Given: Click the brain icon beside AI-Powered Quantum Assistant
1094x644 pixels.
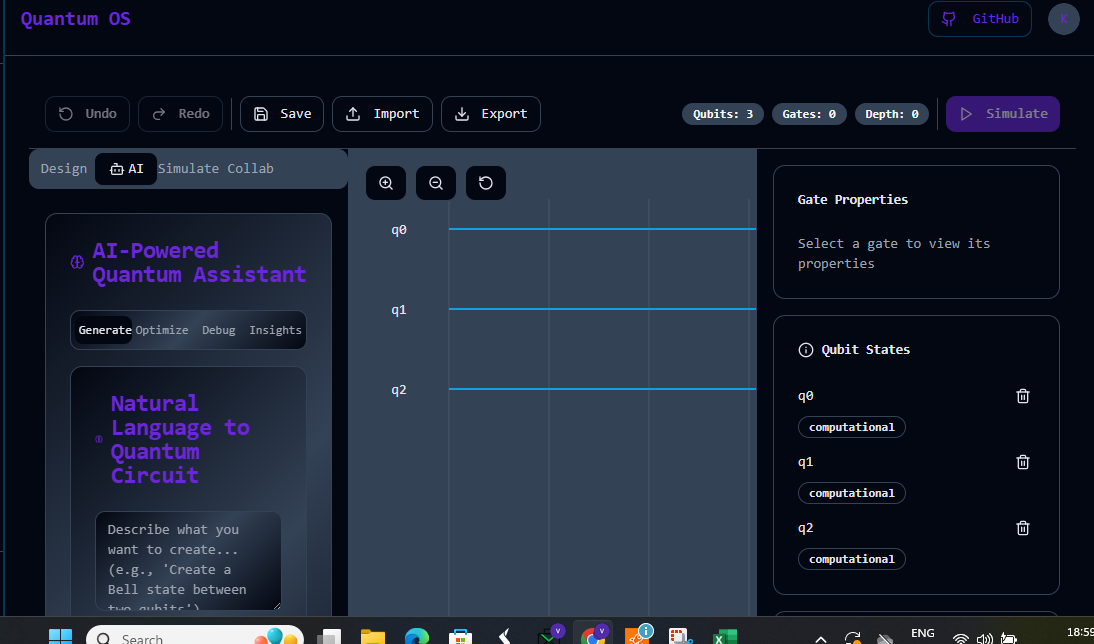Looking at the screenshot, I should 77,262.
